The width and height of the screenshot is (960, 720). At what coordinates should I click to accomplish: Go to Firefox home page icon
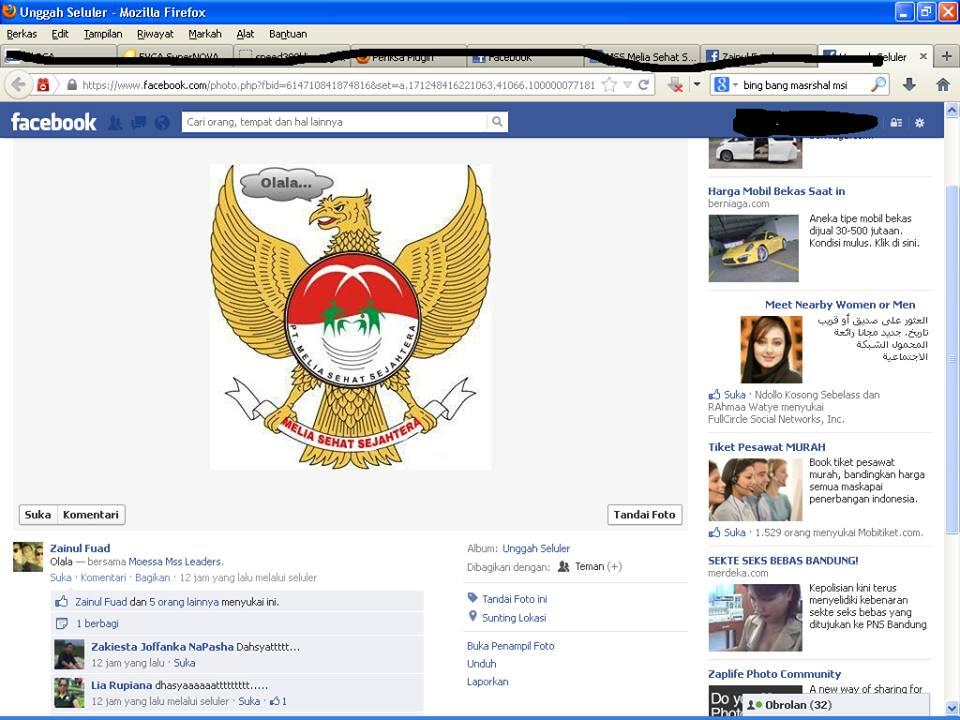(x=943, y=84)
